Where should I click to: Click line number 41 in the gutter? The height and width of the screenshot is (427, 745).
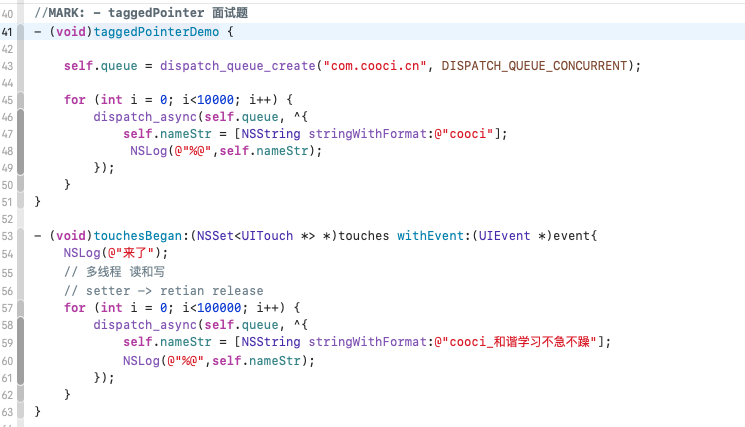coord(7,32)
